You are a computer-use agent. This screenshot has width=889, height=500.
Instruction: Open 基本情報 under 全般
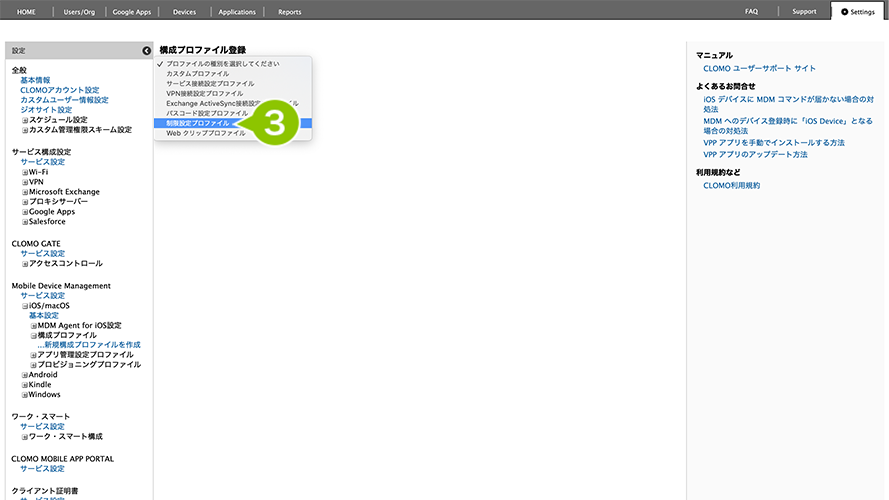tap(35, 80)
